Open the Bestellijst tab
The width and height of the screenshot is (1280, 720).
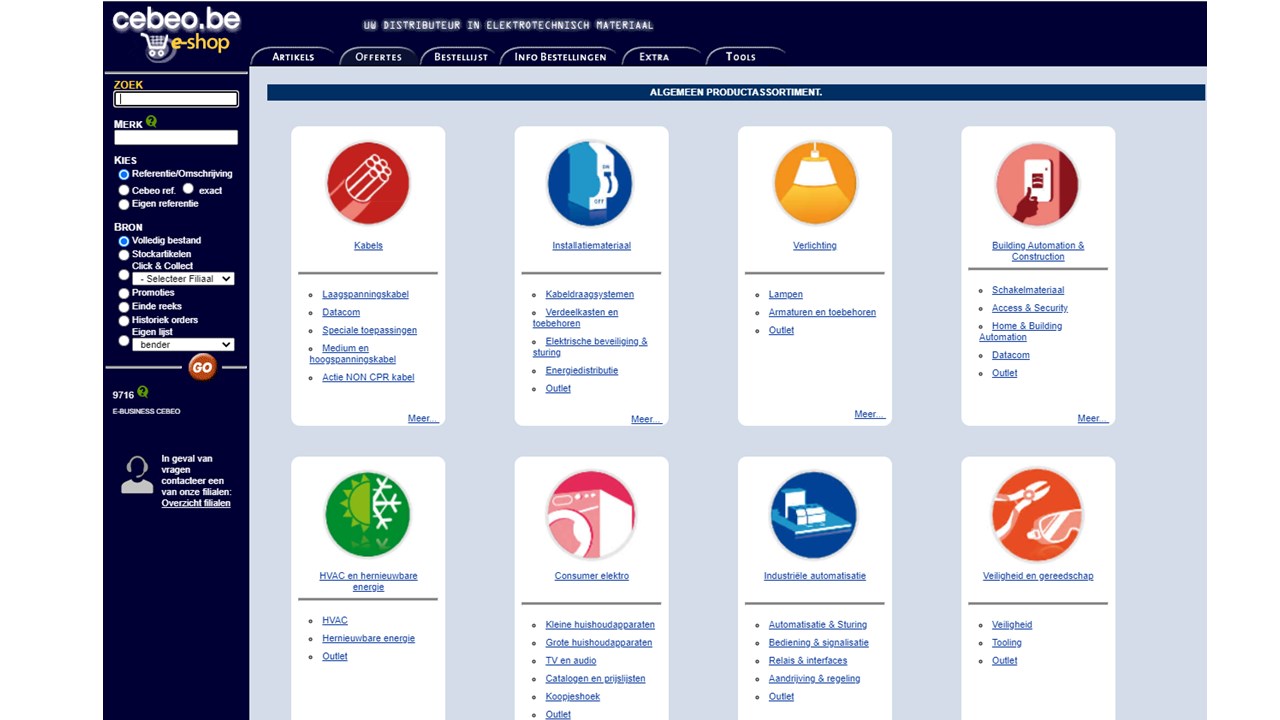click(461, 57)
